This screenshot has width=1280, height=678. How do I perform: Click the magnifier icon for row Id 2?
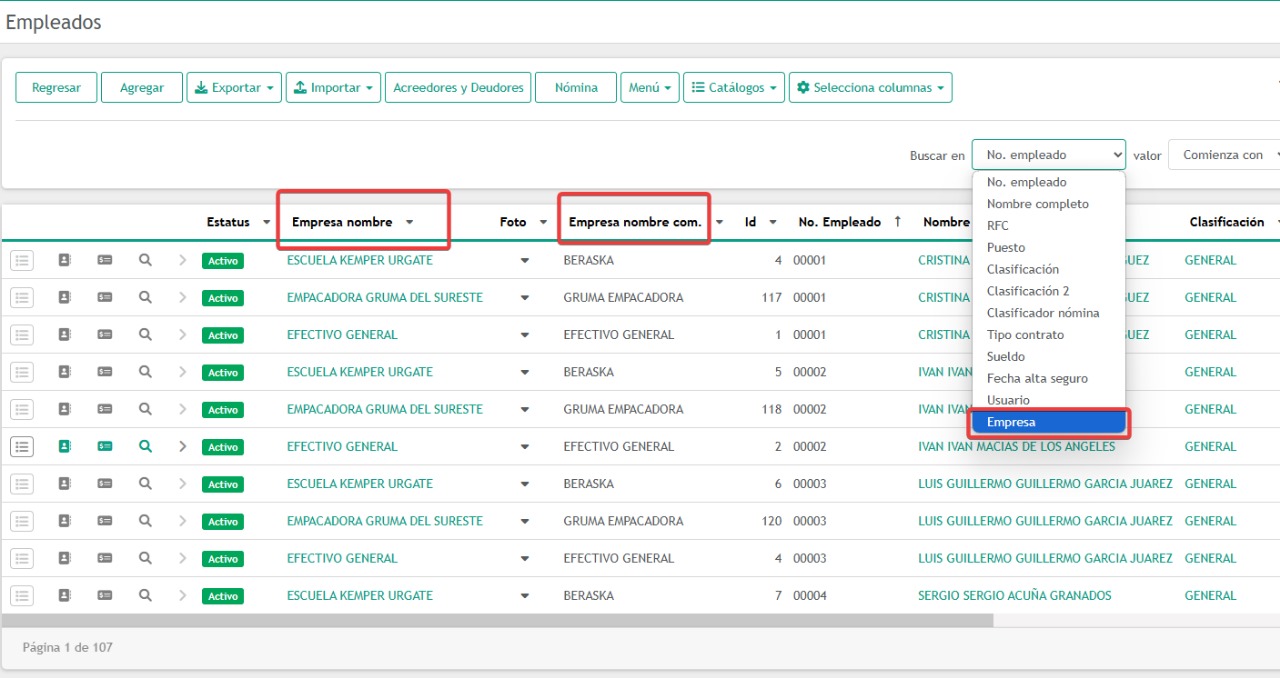click(145, 446)
